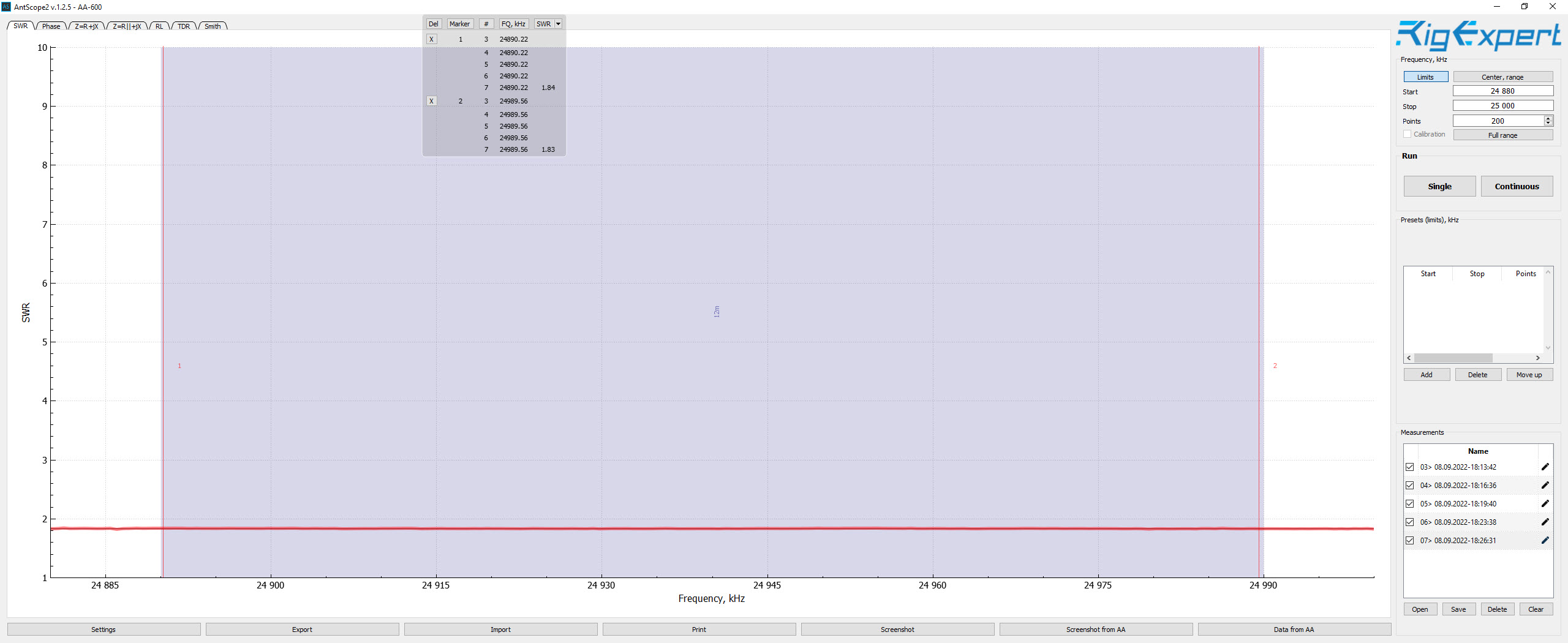Viewport: 1568px width, 643px height.
Task: Click presets Points column header
Action: (x=1525, y=274)
